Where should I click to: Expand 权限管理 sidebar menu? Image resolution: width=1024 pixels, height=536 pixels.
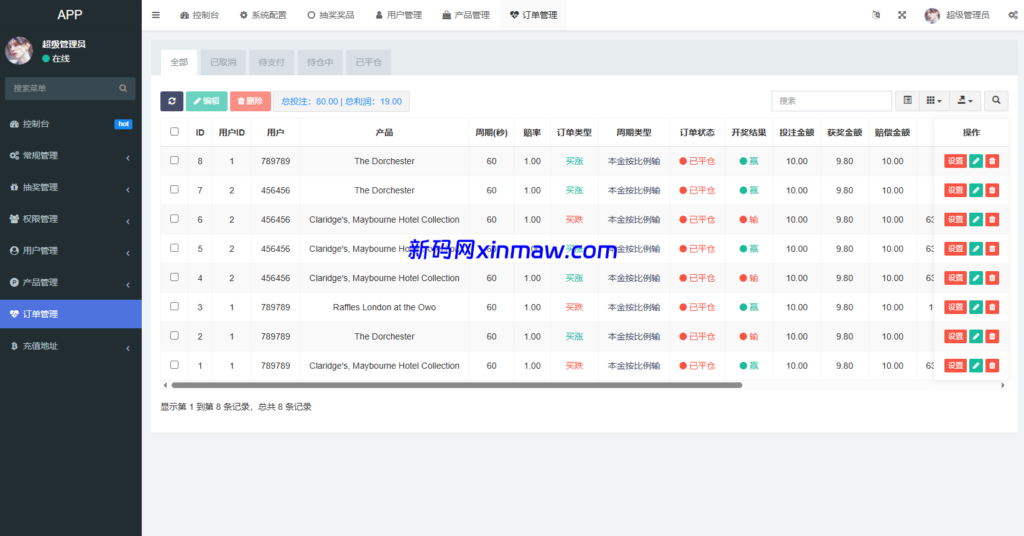pos(71,219)
